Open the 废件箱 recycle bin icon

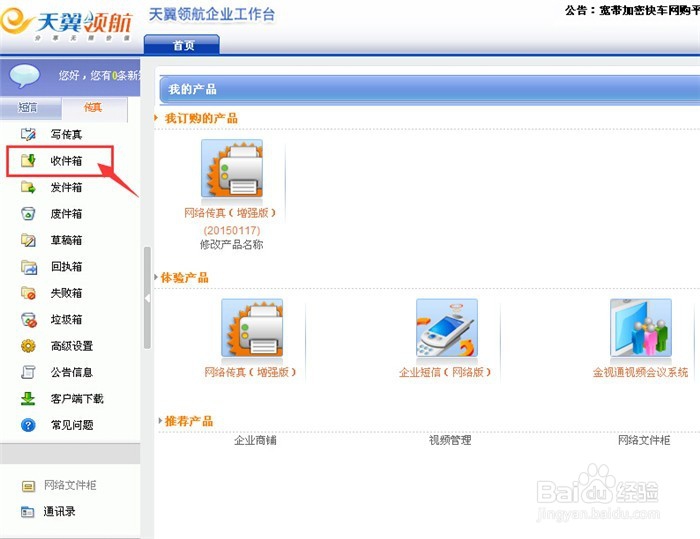point(28,213)
